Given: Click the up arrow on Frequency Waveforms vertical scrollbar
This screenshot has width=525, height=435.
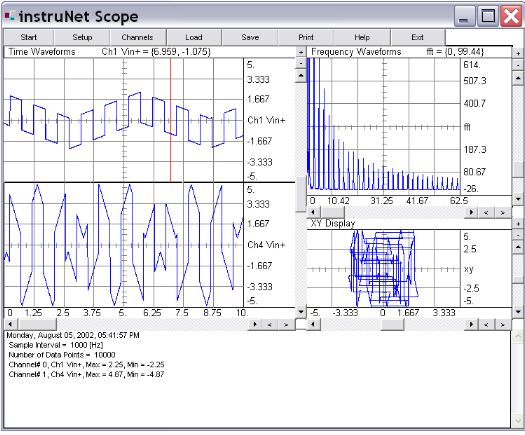Looking at the screenshot, I should 518,78.
